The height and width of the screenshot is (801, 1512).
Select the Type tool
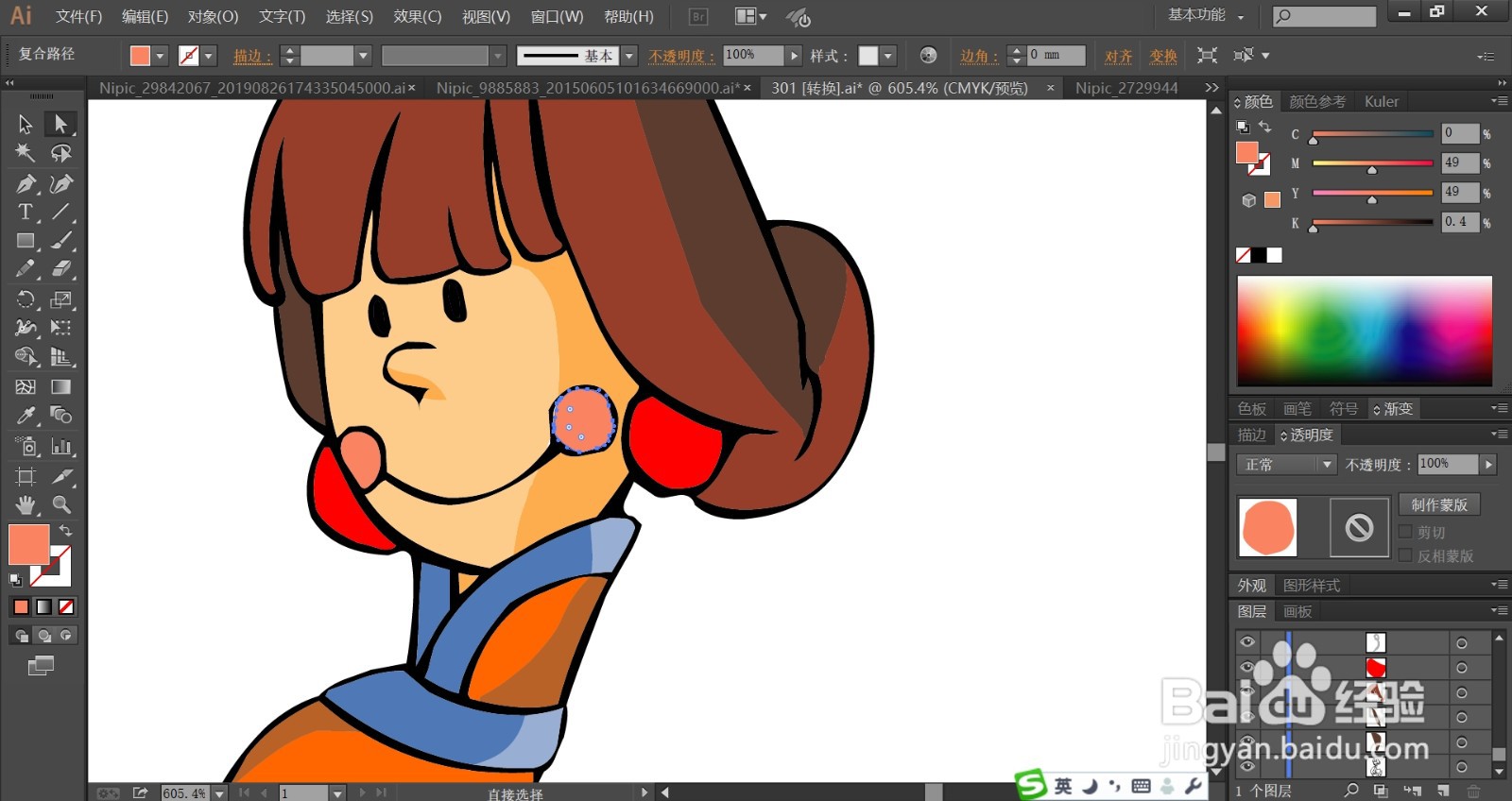[x=26, y=212]
